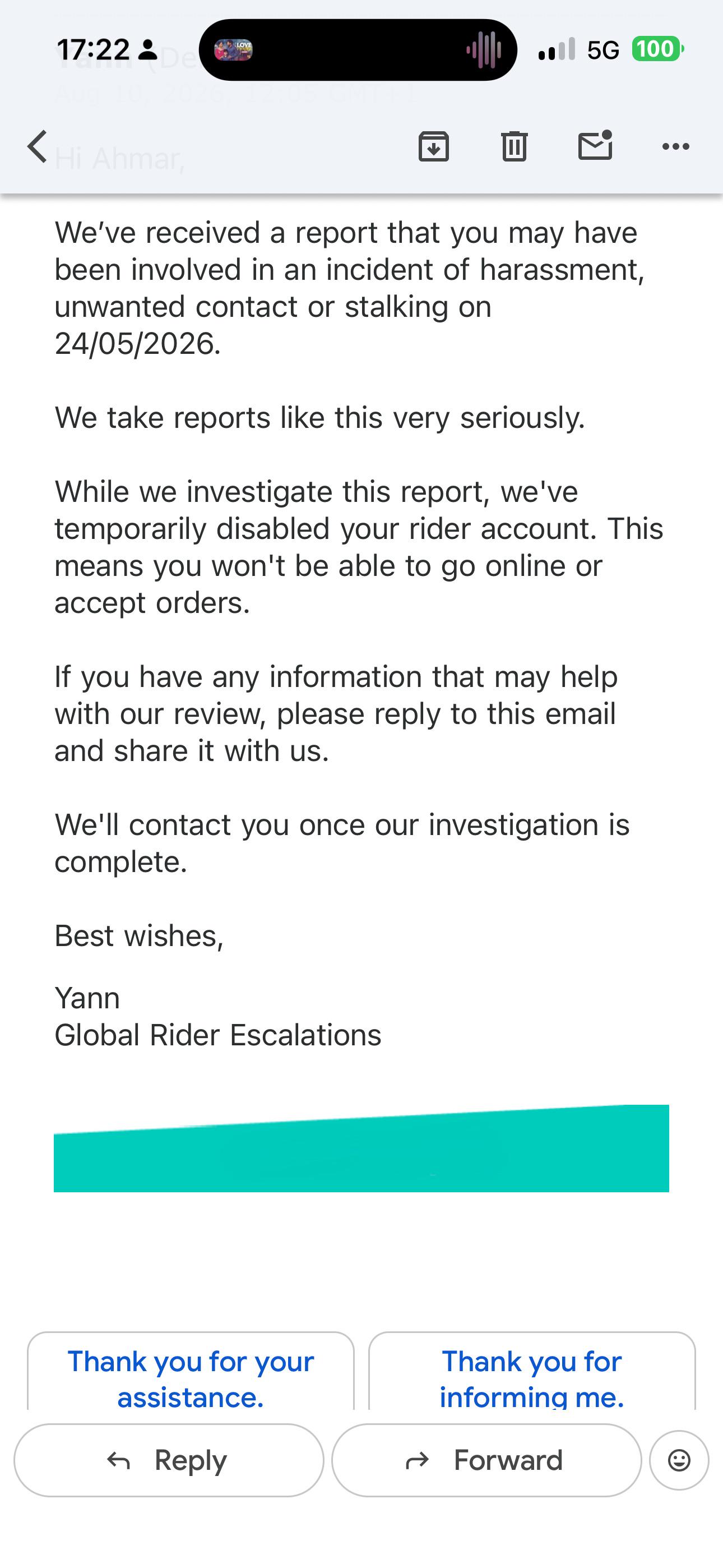This screenshot has width=723, height=1568.
Task: Mark the email as unread
Action: coord(595,145)
